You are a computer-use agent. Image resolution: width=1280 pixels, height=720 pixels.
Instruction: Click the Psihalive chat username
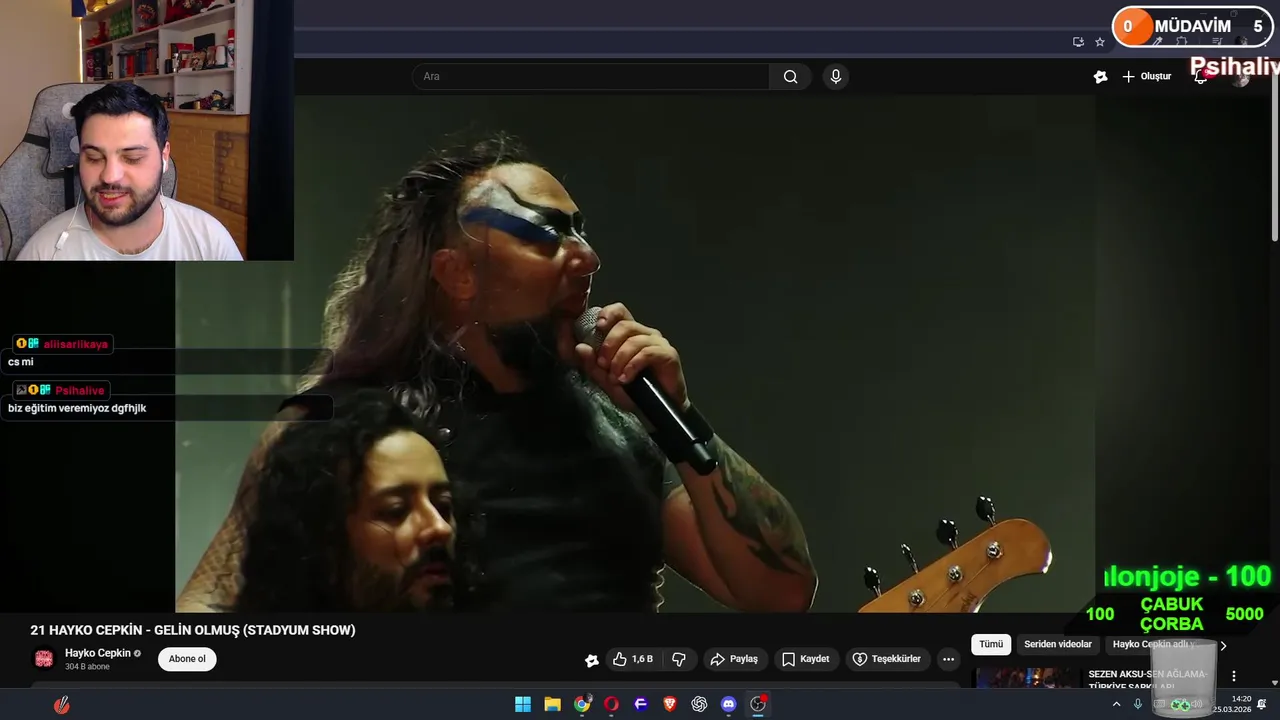point(79,391)
